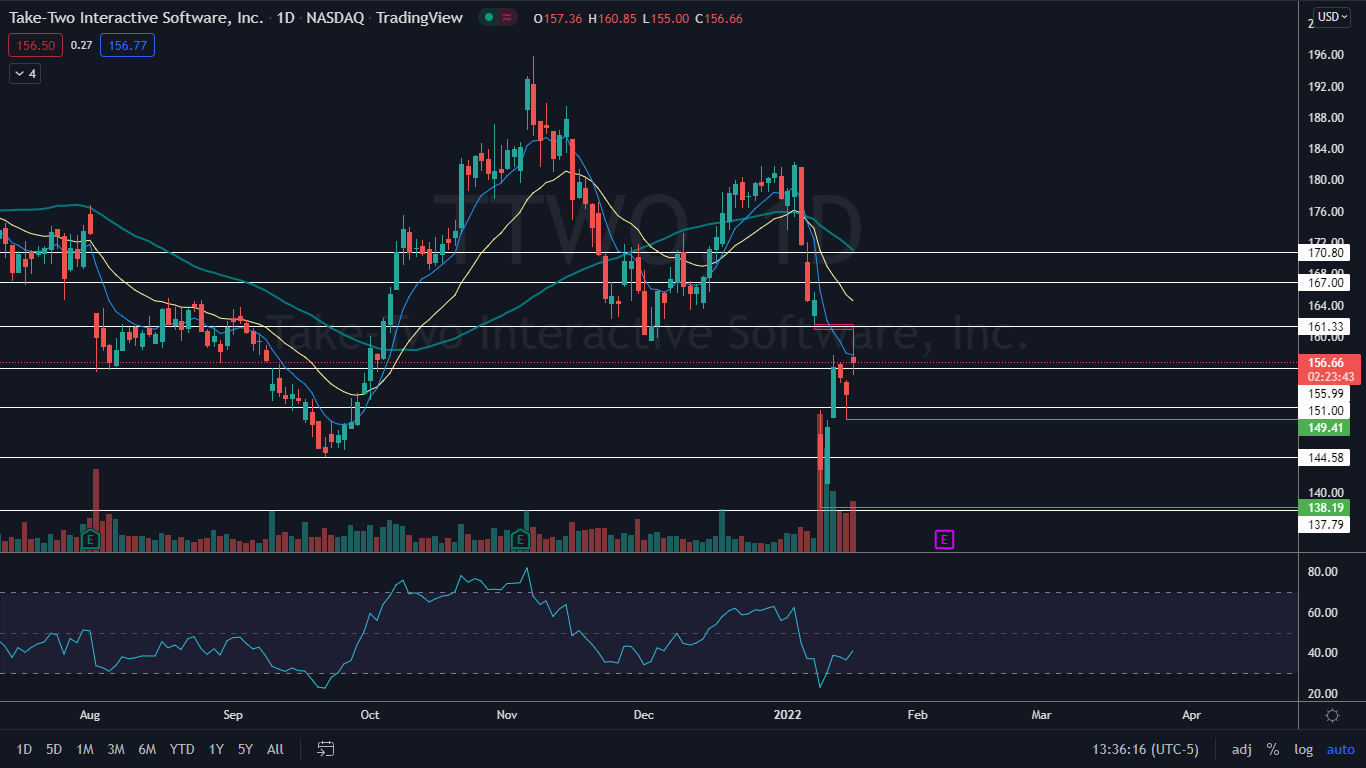Click the green market open status dot

[487, 18]
